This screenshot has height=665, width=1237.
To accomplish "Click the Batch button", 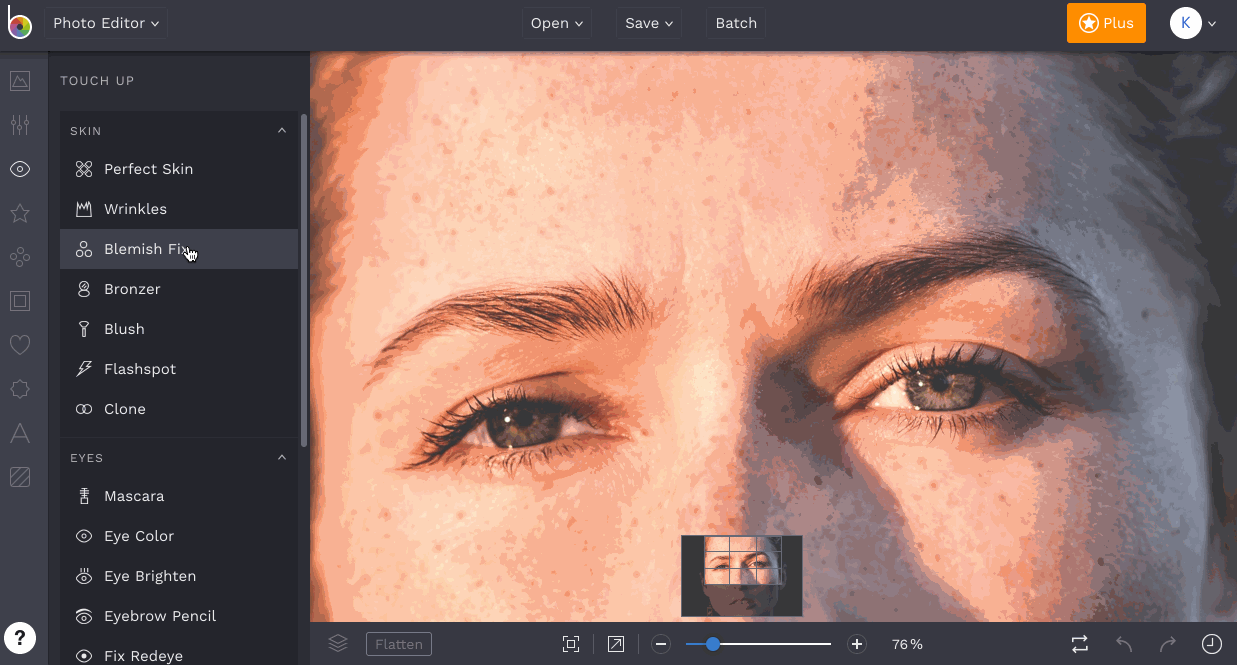I will tap(736, 23).
